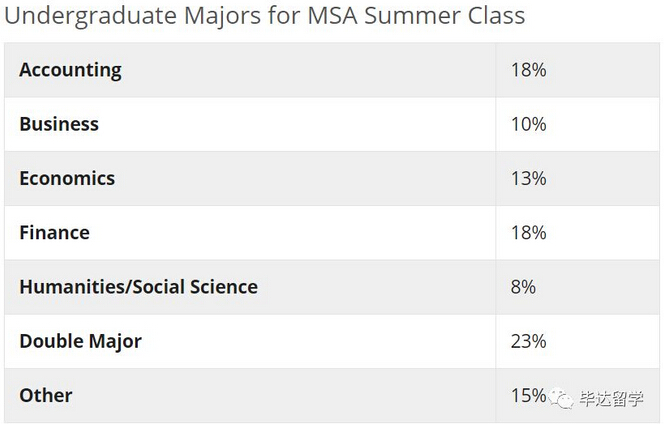Select the 8% Humanities percentage
This screenshot has width=664, height=424.
(x=523, y=287)
